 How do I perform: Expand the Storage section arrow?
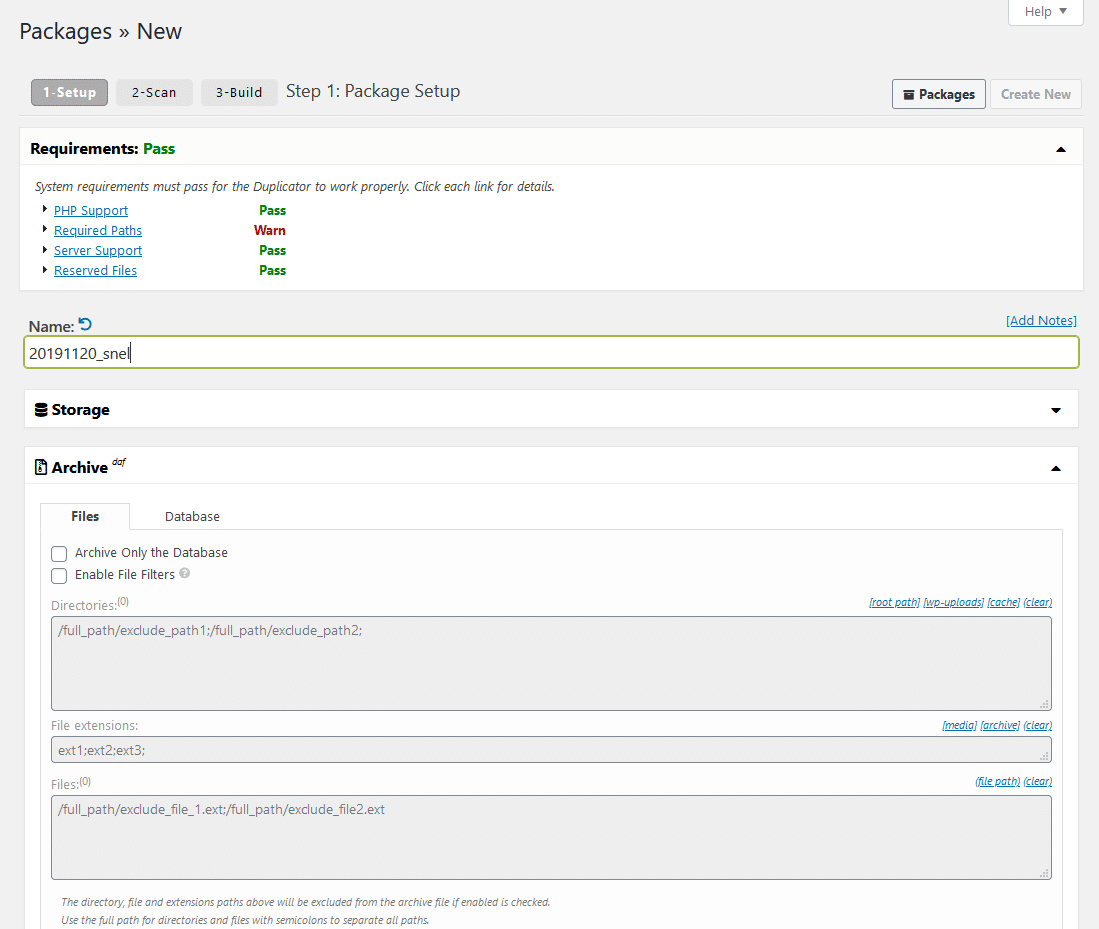(1056, 411)
